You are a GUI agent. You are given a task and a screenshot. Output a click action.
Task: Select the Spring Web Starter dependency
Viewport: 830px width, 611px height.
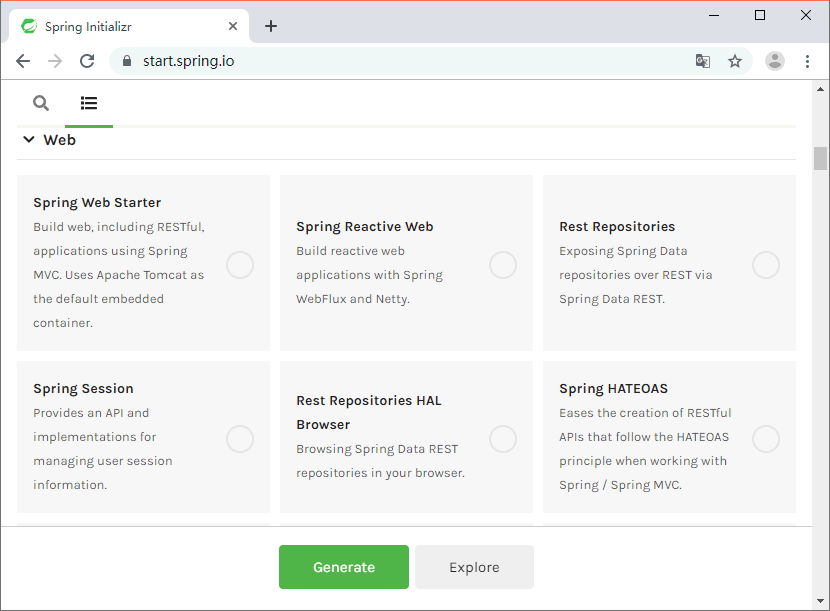pyautogui.click(x=240, y=265)
